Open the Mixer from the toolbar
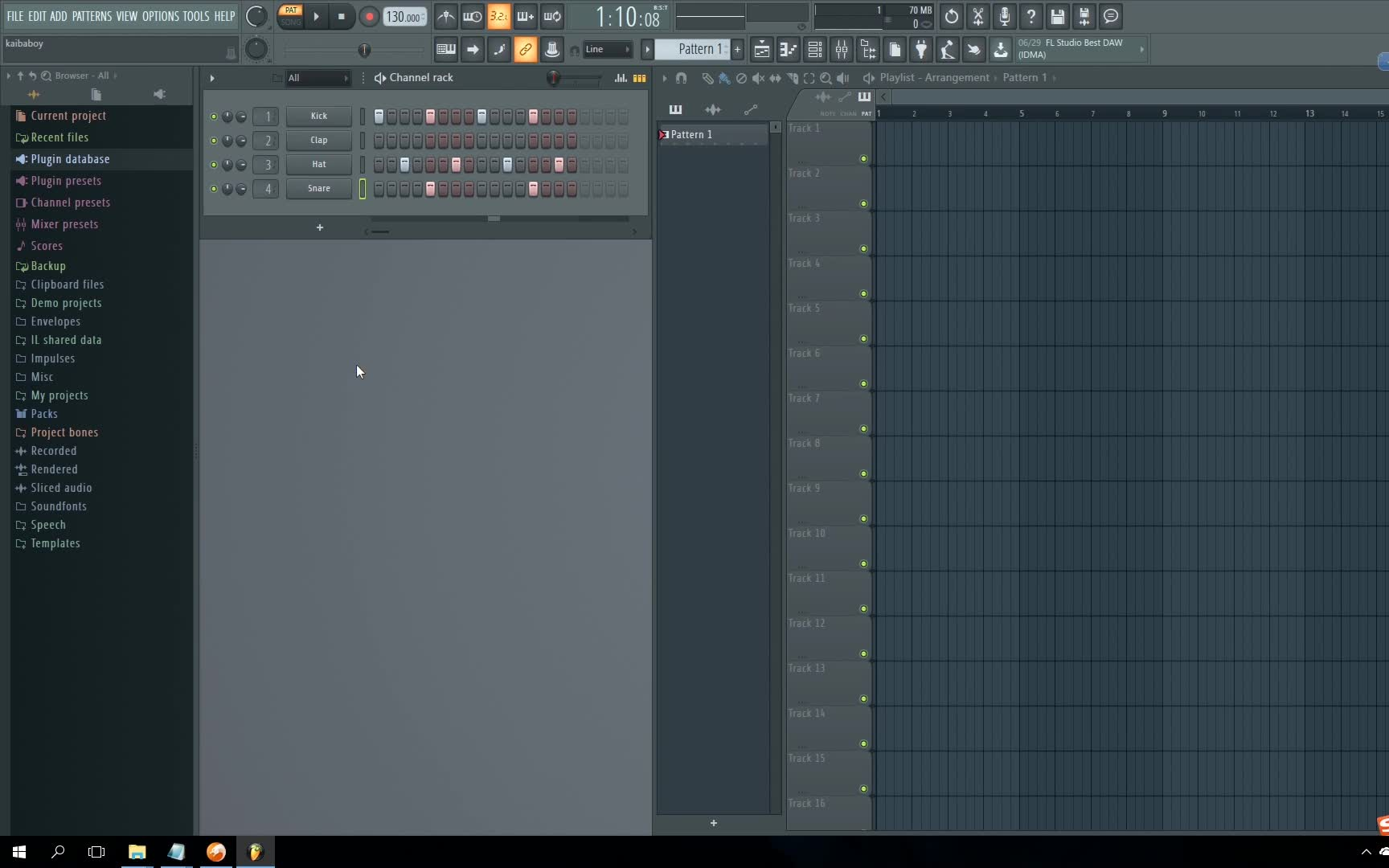The image size is (1389, 868). click(842, 49)
